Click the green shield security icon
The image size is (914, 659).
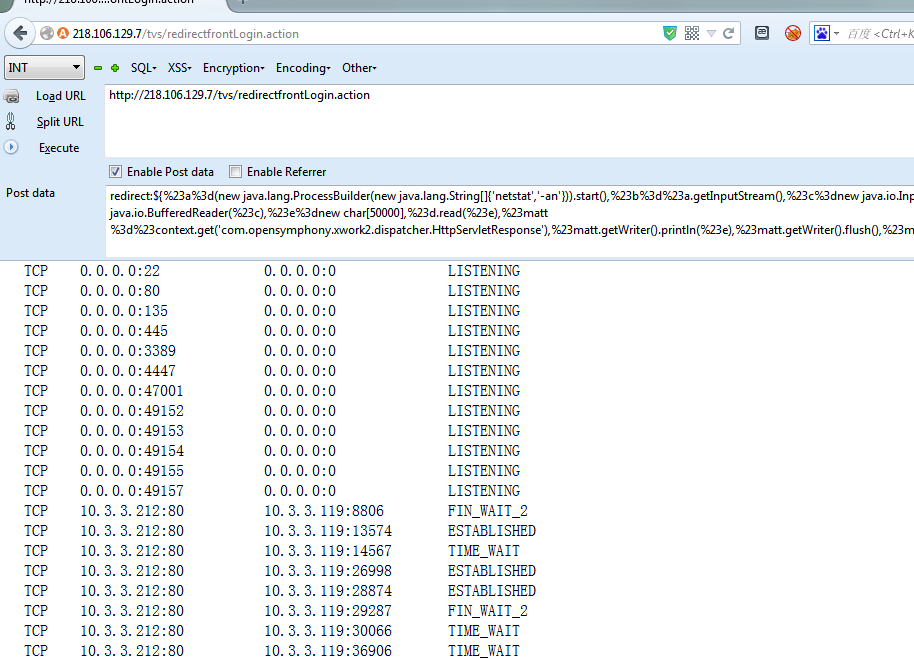click(x=670, y=33)
